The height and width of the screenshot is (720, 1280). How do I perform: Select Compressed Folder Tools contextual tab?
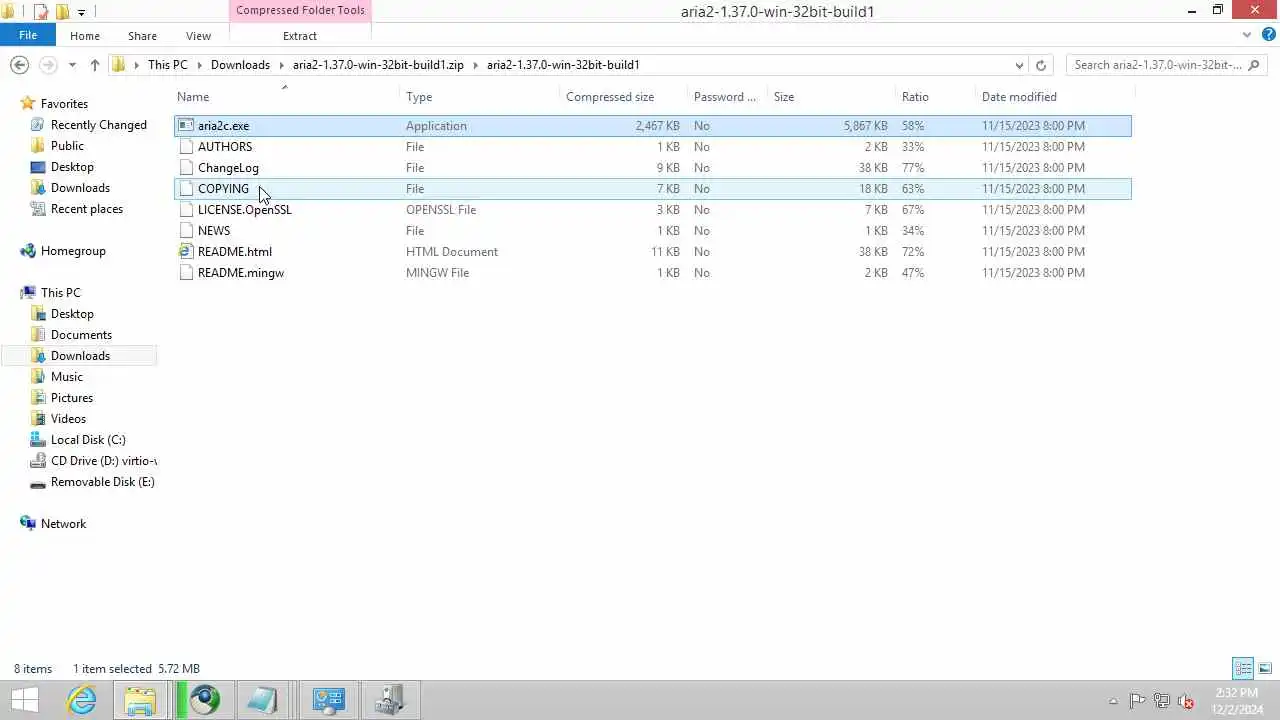(300, 11)
